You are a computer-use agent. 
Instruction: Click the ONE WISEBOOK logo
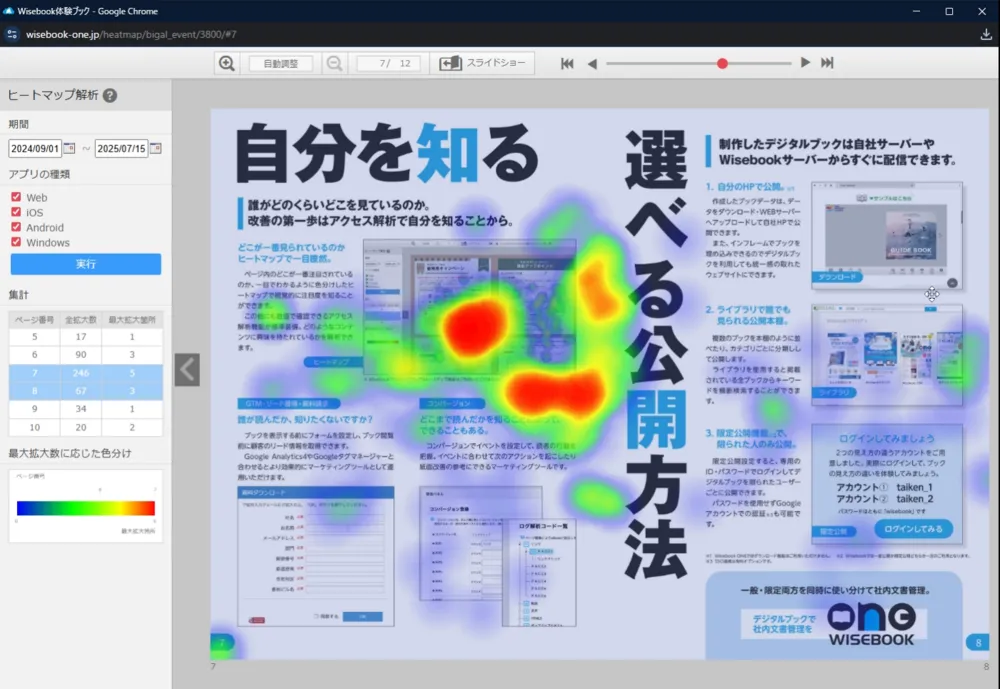click(x=871, y=624)
